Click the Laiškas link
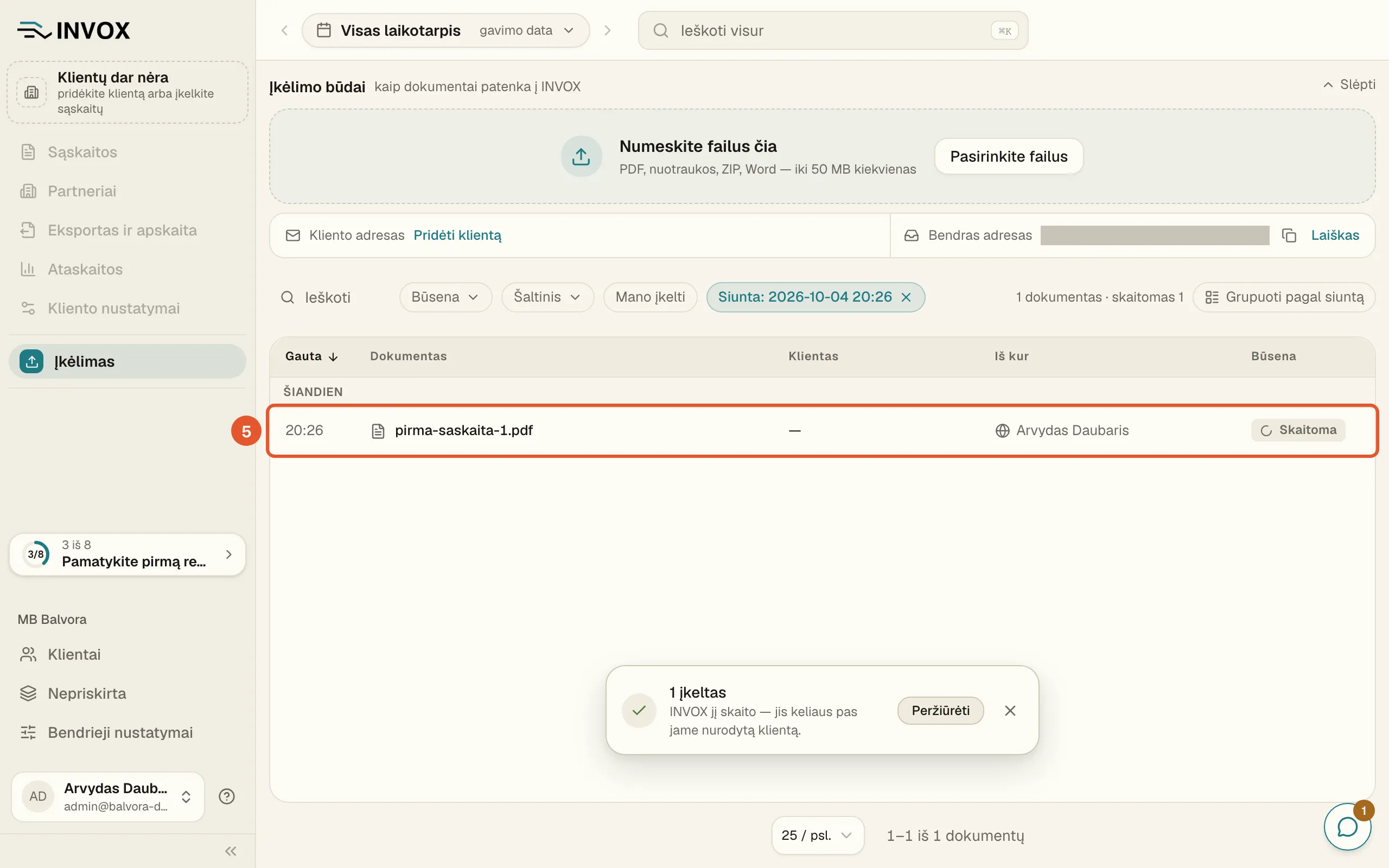Image resolution: width=1389 pixels, height=868 pixels. click(x=1335, y=235)
